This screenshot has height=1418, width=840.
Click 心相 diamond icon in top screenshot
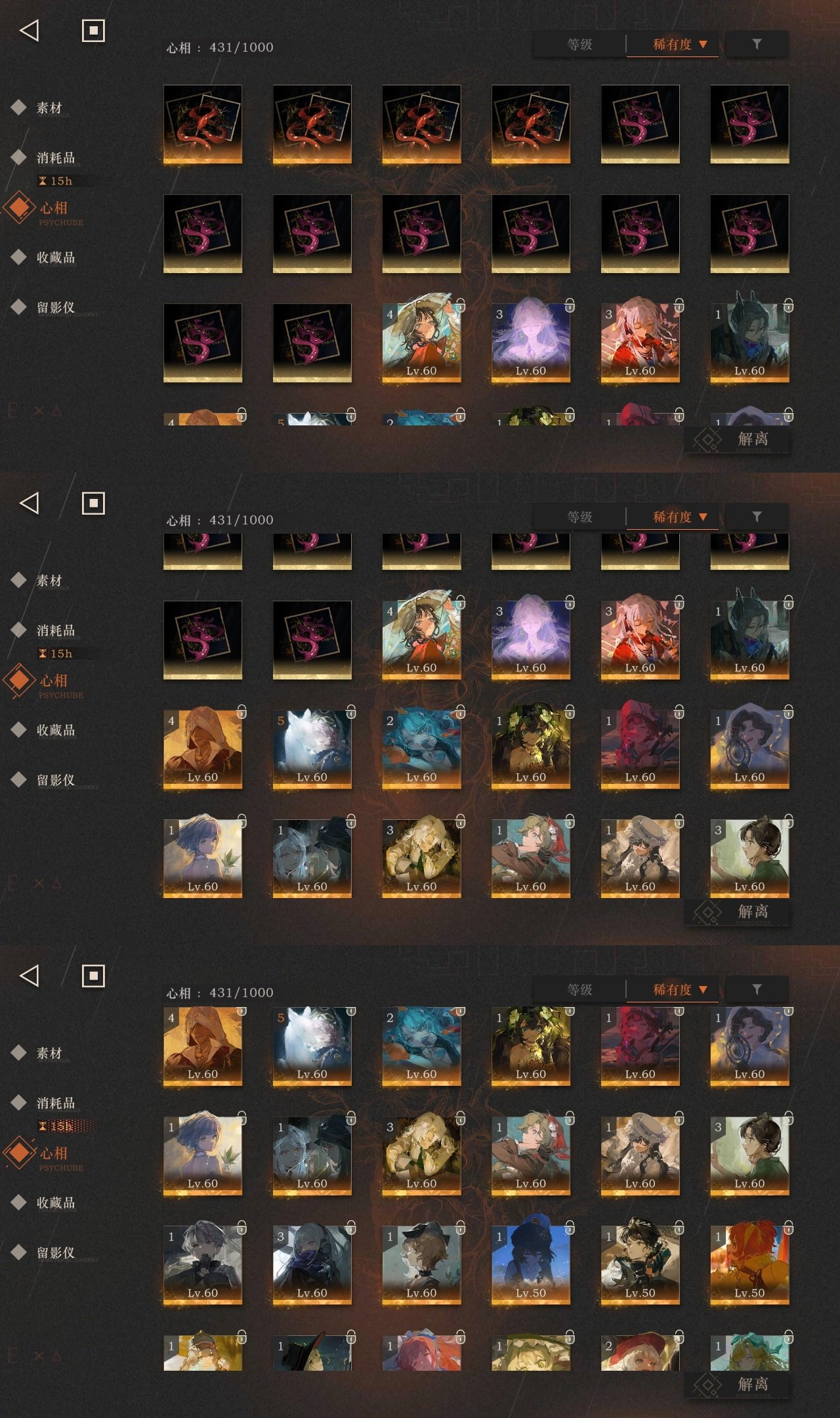point(20,207)
